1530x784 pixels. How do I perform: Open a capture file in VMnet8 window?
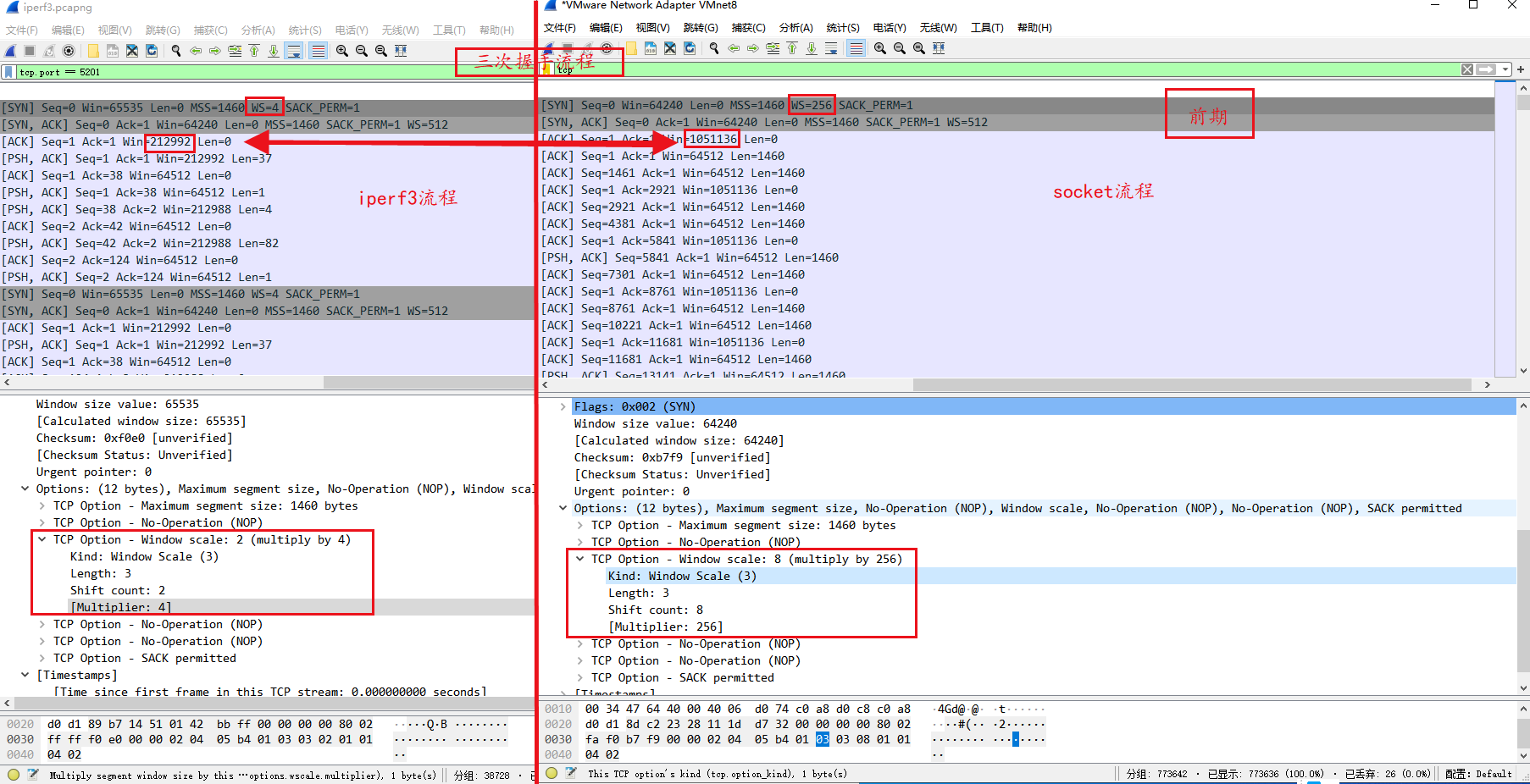point(631,48)
